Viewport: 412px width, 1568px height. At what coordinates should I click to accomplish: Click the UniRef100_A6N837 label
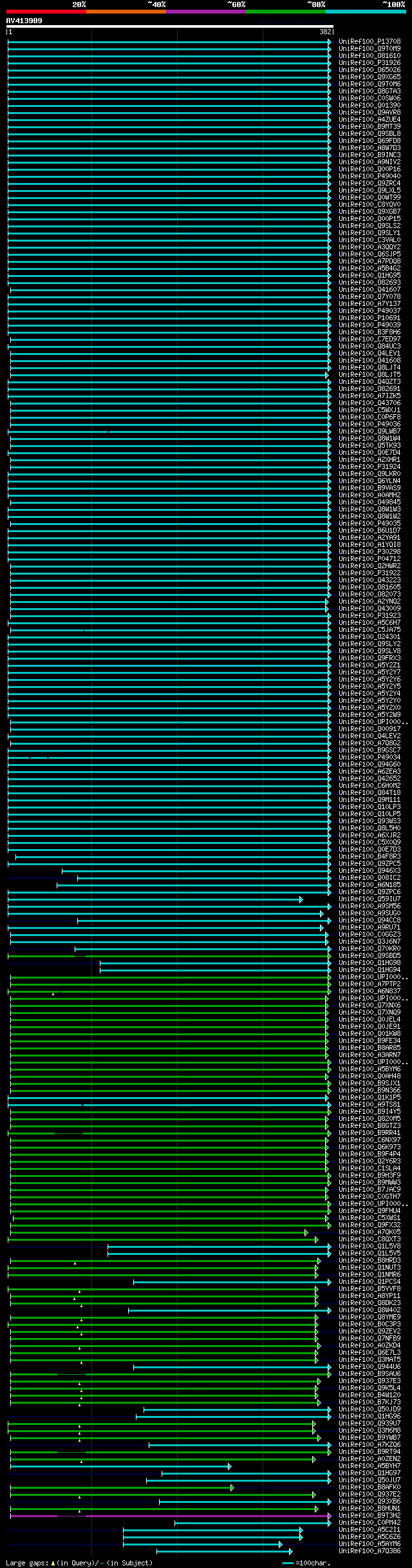click(370, 991)
